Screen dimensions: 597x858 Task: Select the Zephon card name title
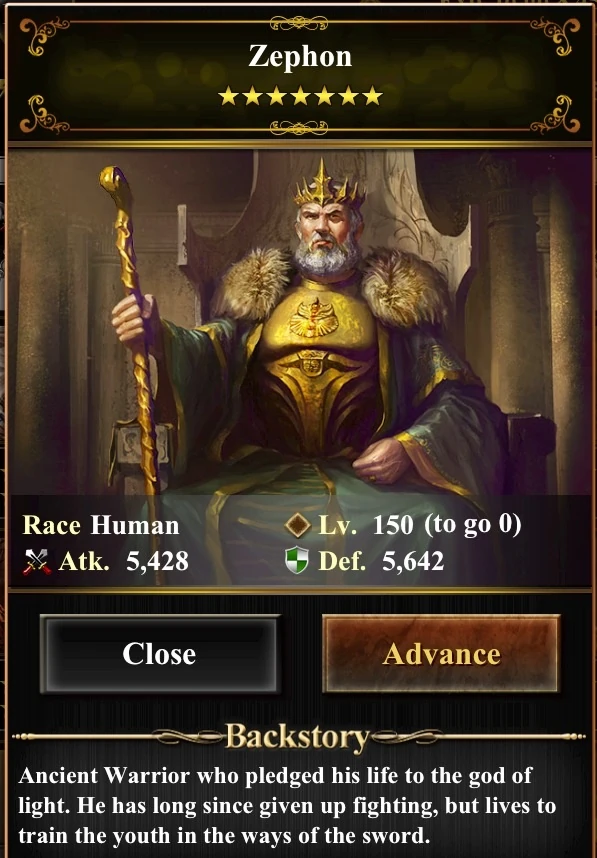(300, 56)
